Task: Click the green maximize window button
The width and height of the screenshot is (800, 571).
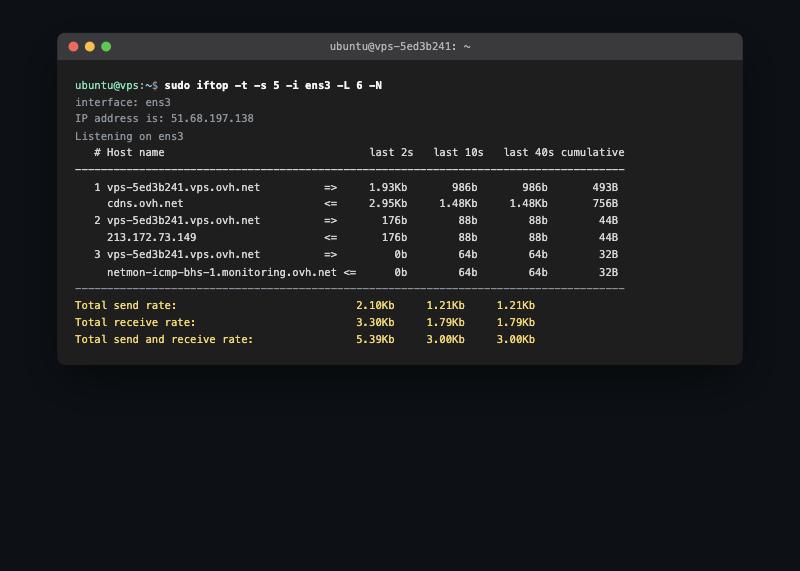Action: (106, 47)
